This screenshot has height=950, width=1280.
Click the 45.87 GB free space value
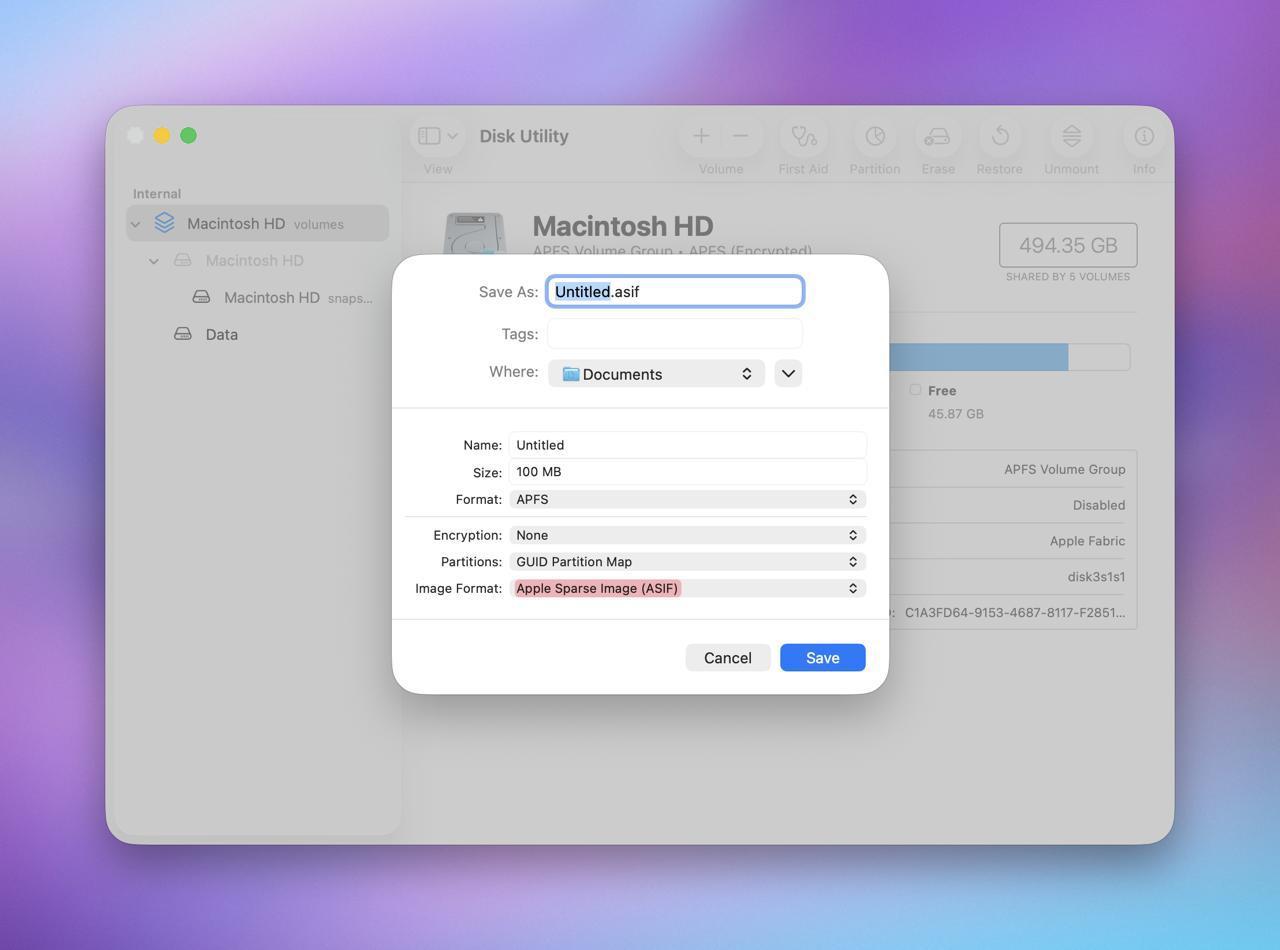click(x=955, y=414)
